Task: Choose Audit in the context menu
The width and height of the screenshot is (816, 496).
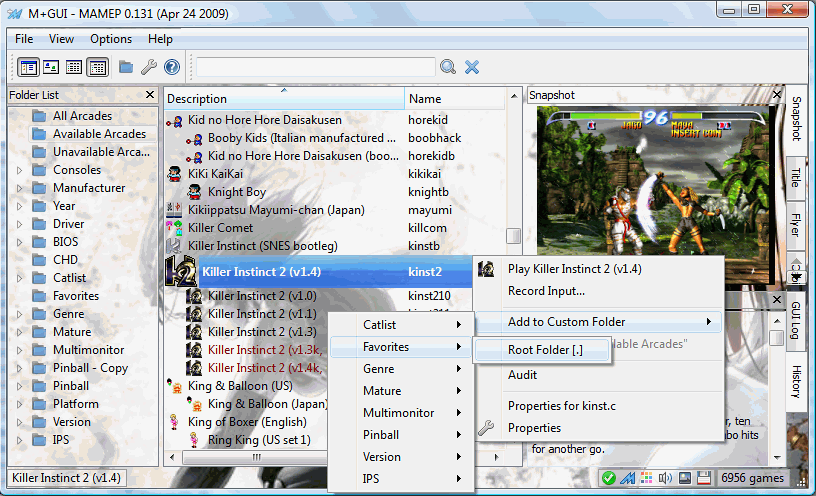Action: click(522, 375)
